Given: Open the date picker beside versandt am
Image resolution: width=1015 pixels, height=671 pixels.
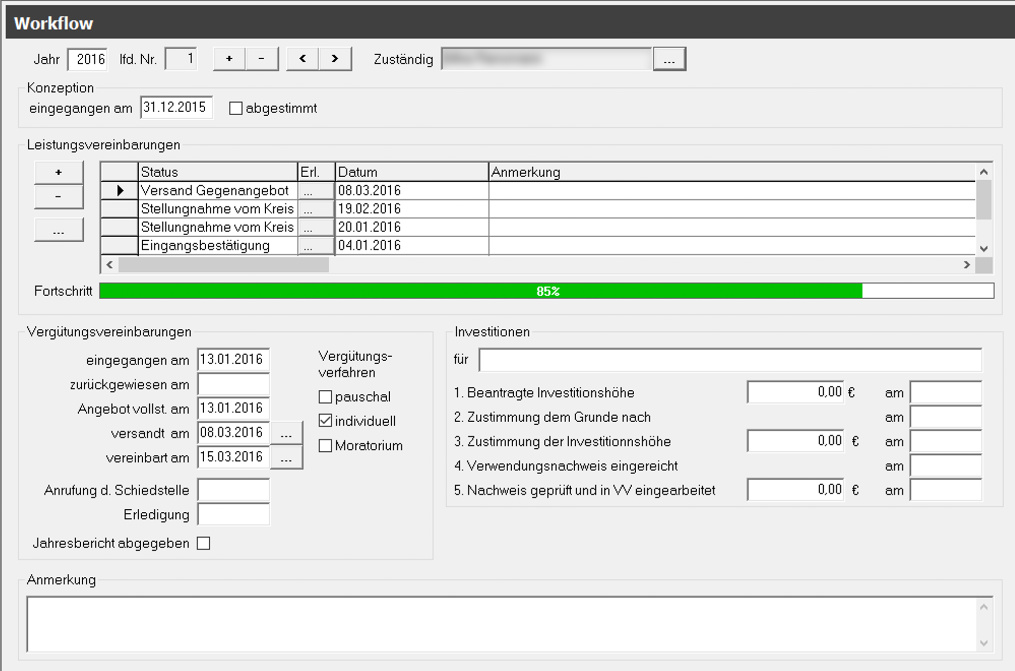Looking at the screenshot, I should [286, 433].
